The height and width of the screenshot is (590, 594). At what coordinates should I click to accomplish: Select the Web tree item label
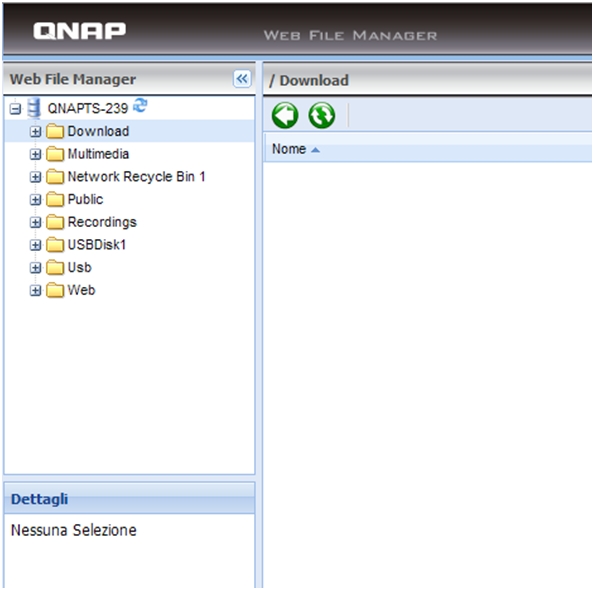(x=81, y=291)
